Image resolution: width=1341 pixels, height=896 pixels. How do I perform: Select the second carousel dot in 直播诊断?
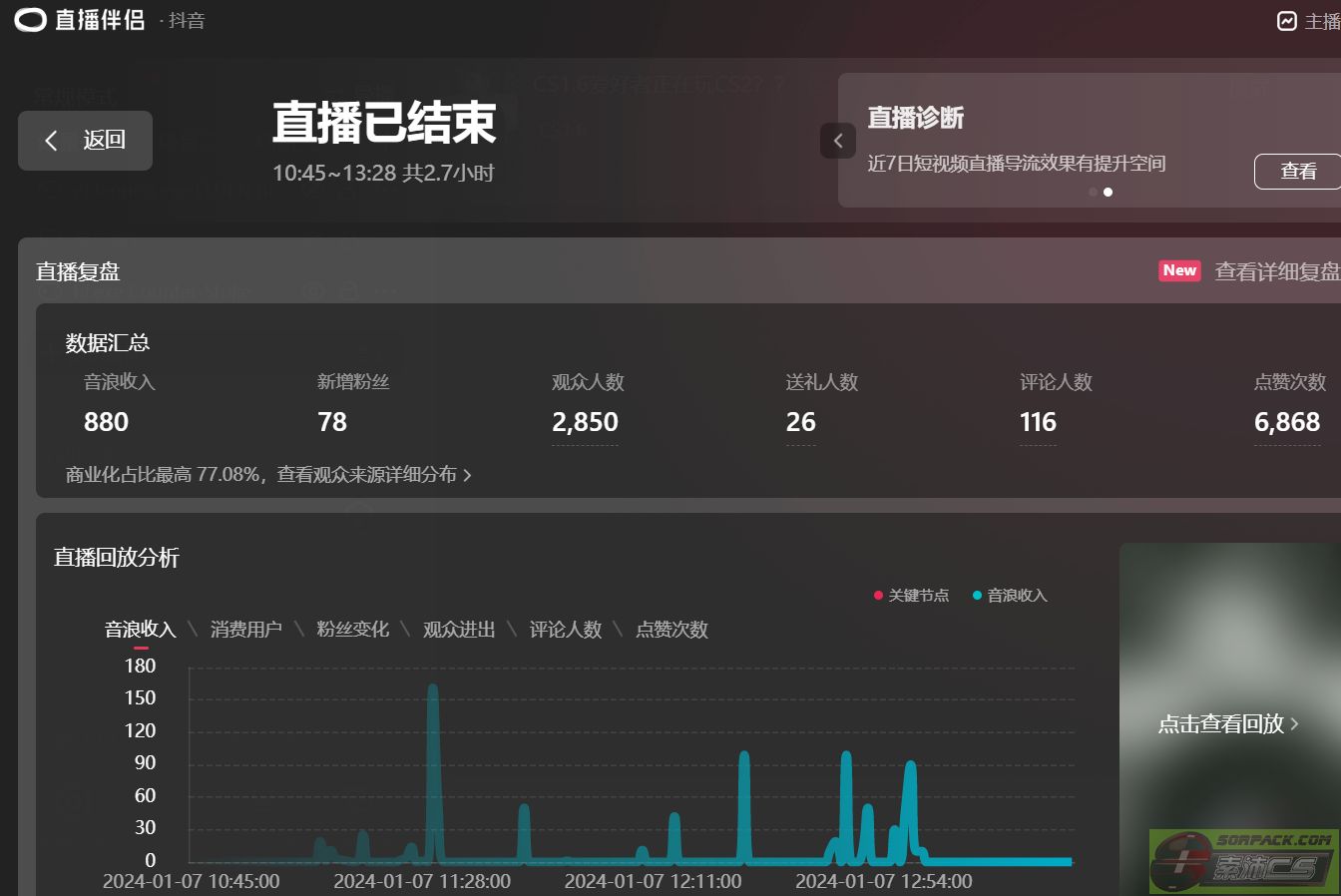tap(1108, 192)
